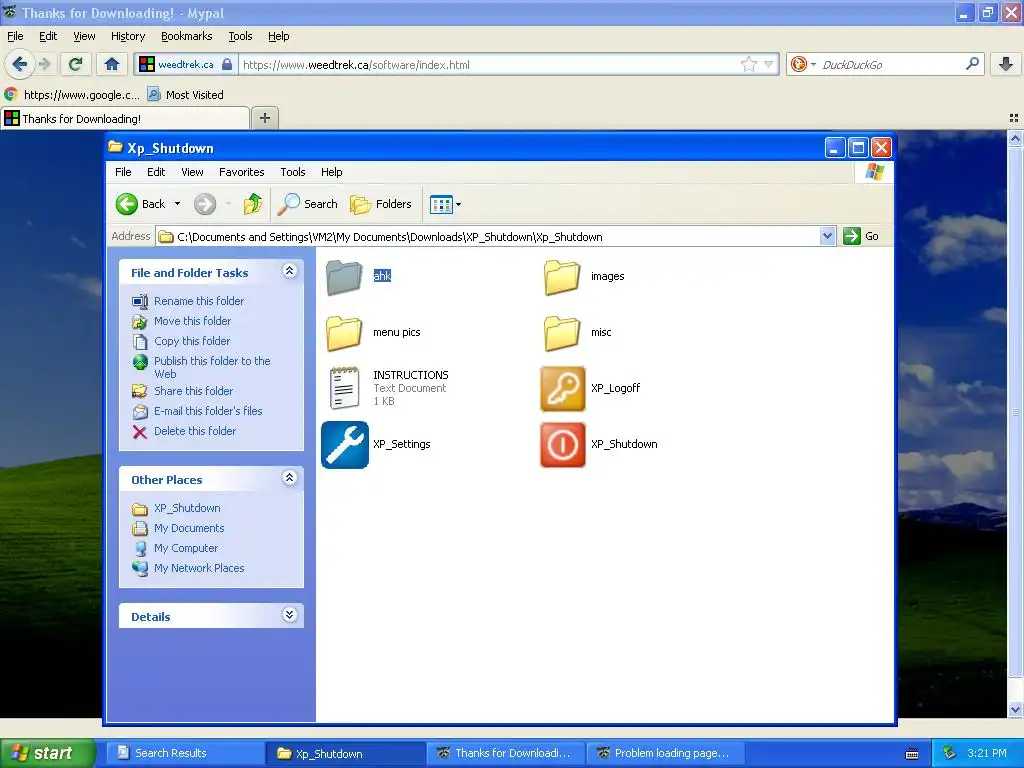Click the Mypal browser back arrow
The image size is (1024, 768).
(19, 64)
